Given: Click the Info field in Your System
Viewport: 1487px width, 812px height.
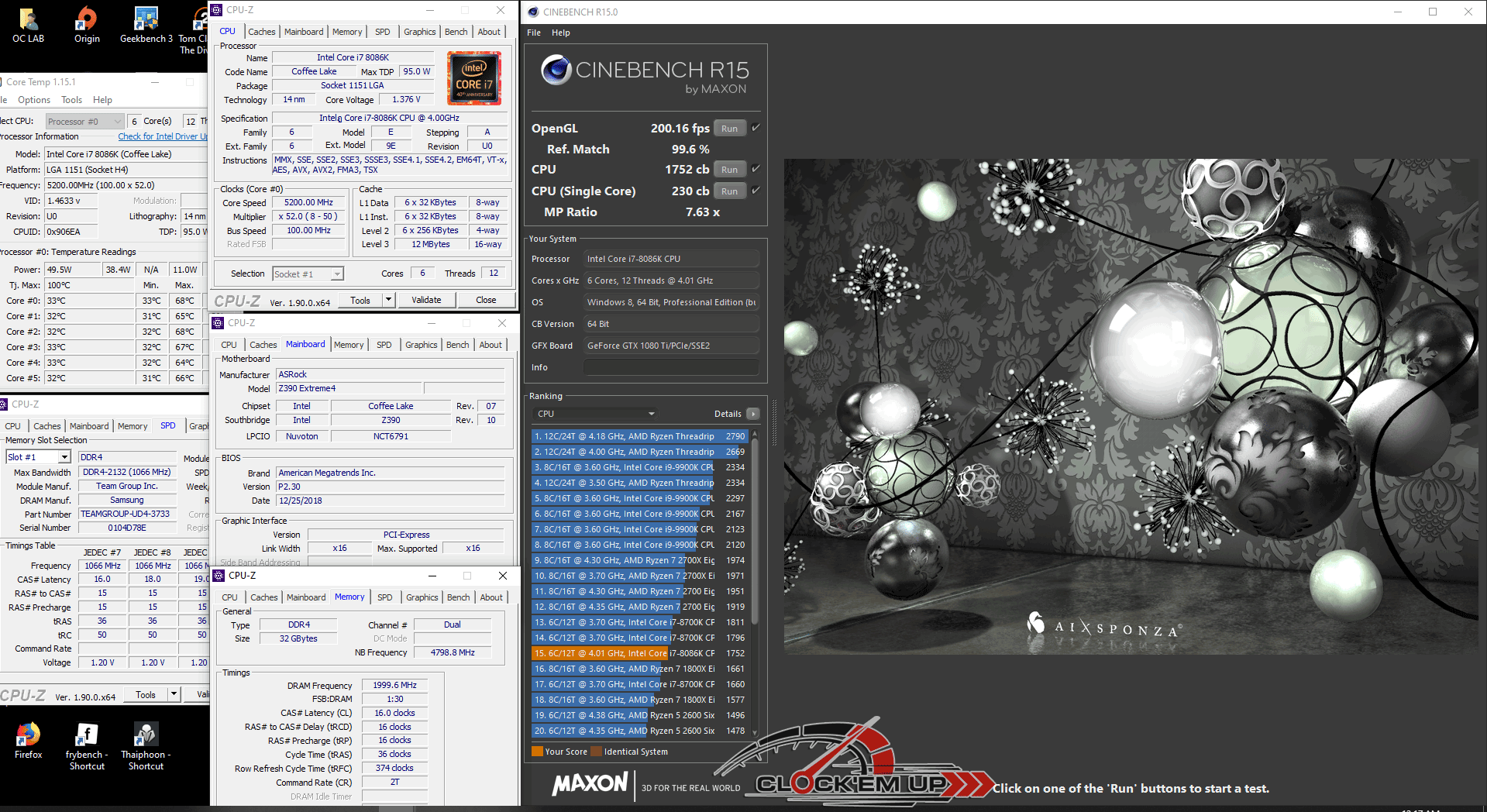Looking at the screenshot, I should (x=670, y=367).
